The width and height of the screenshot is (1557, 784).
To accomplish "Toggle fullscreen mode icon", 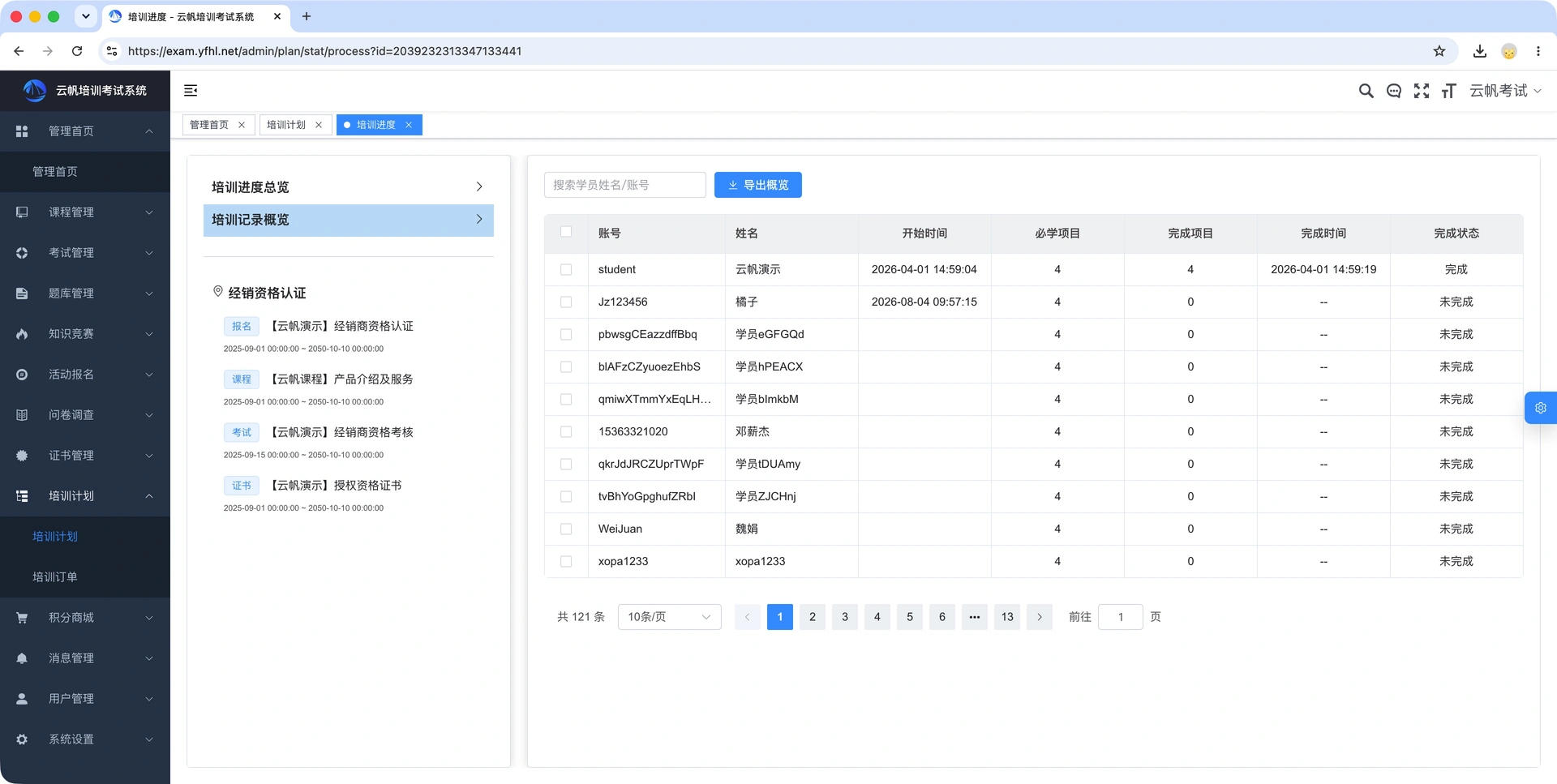I will [x=1422, y=91].
